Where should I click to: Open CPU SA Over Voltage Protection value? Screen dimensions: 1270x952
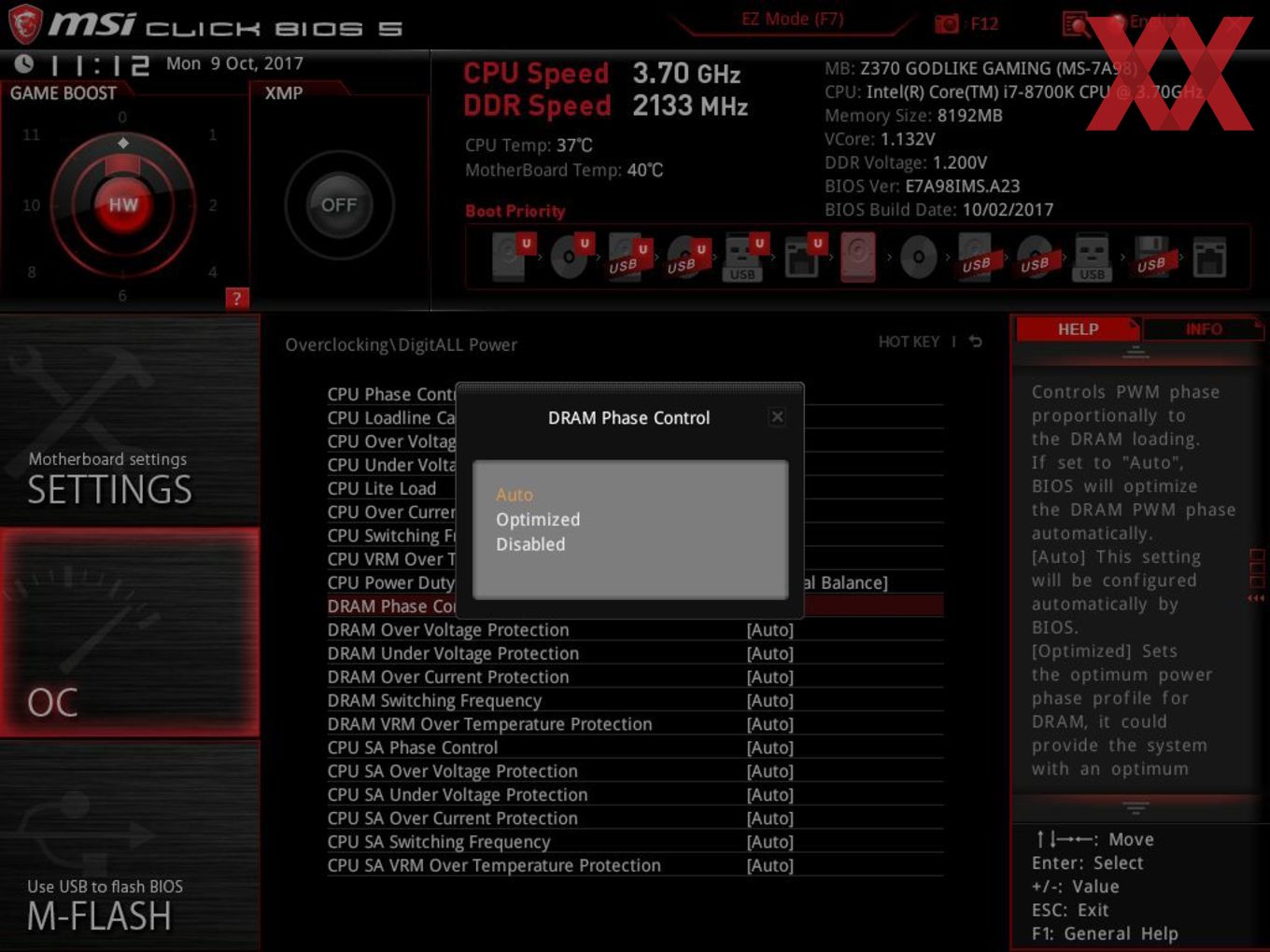pyautogui.click(x=769, y=771)
